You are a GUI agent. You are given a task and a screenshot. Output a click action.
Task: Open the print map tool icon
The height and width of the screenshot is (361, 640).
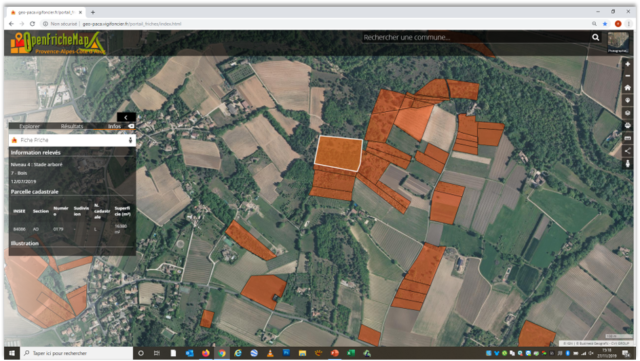628,126
